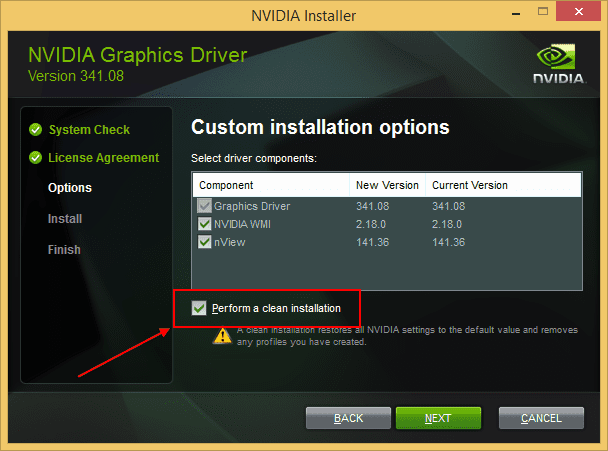Select the Install step in sidebar
This screenshot has width=608, height=451.
(x=65, y=219)
